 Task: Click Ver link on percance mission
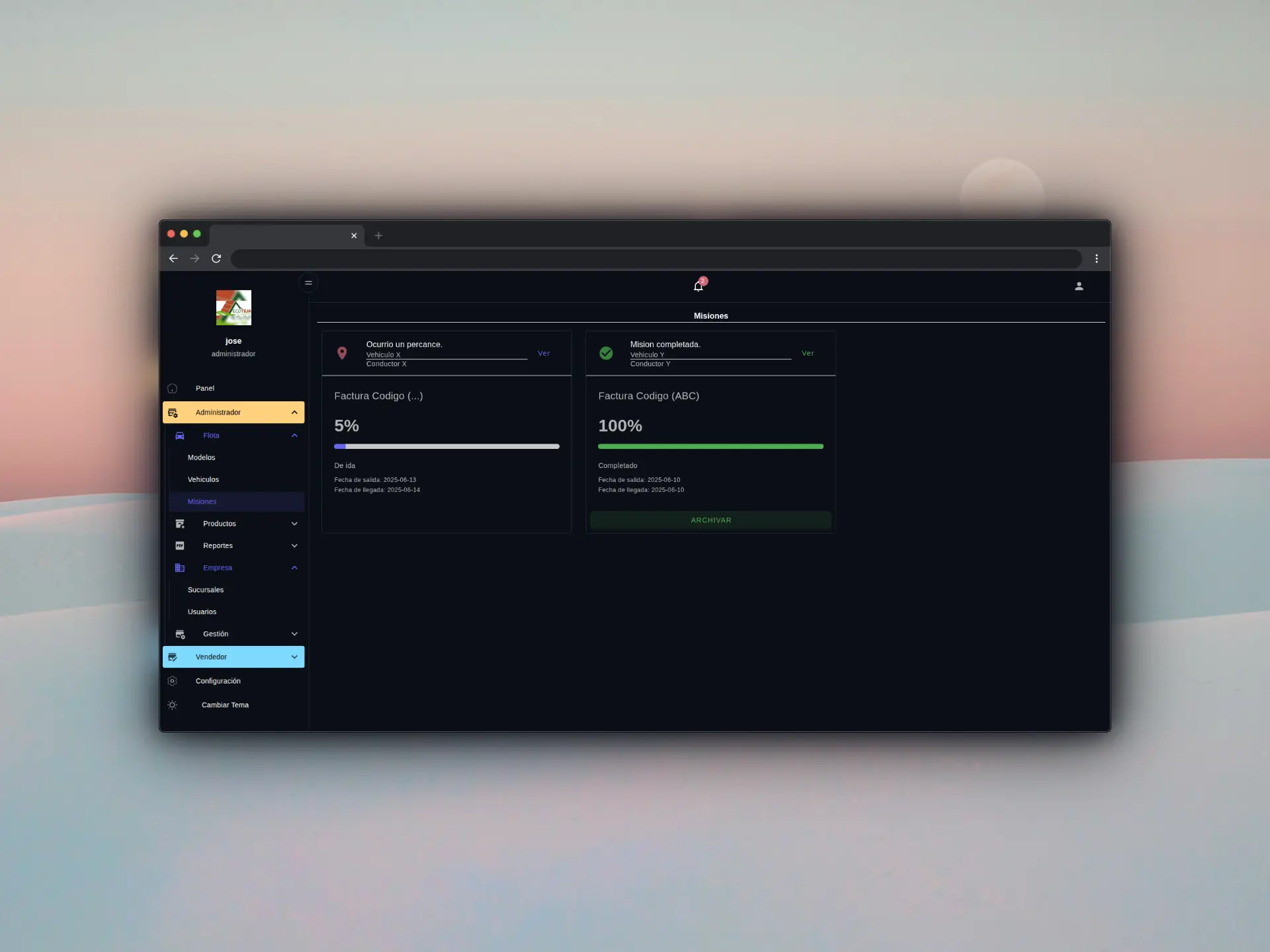click(x=544, y=353)
